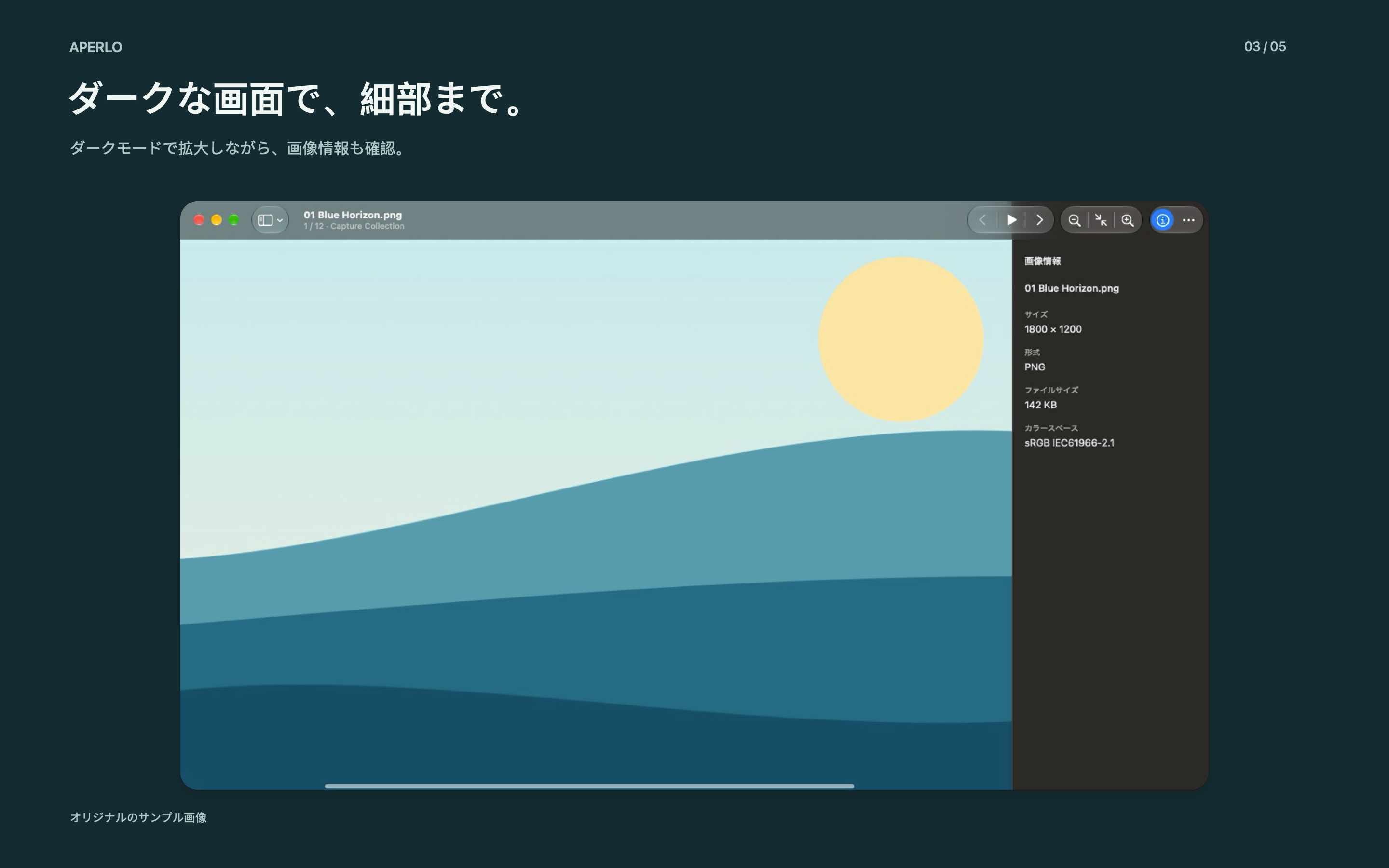Click the オリジナルのサンプル画像 caption
The width and height of the screenshot is (1389, 868).
click(x=138, y=817)
